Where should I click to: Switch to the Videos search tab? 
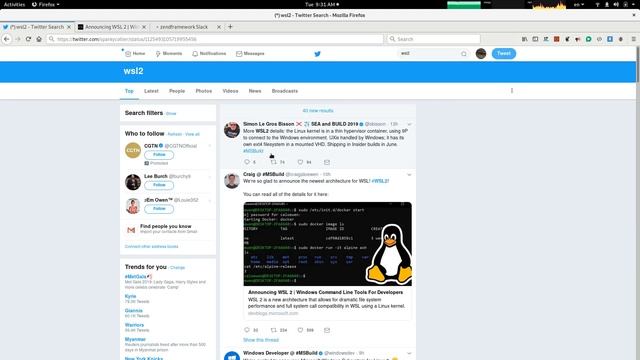pos(230,91)
